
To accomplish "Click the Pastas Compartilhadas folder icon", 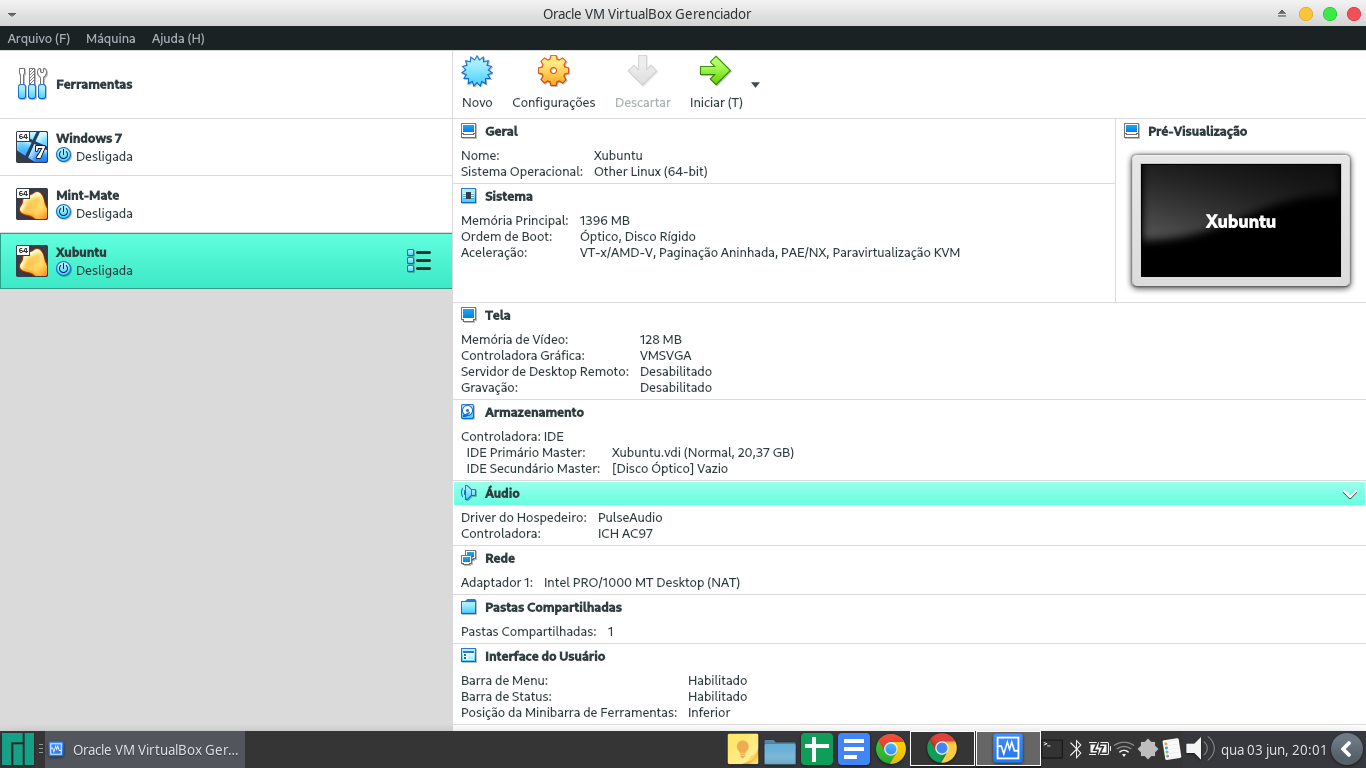I will click(468, 606).
